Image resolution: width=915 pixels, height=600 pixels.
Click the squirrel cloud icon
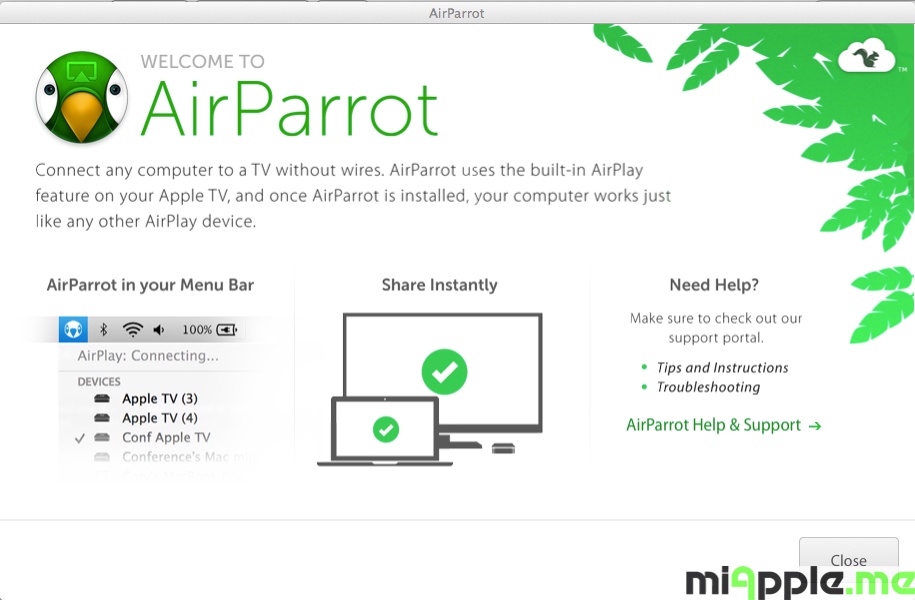click(865, 58)
